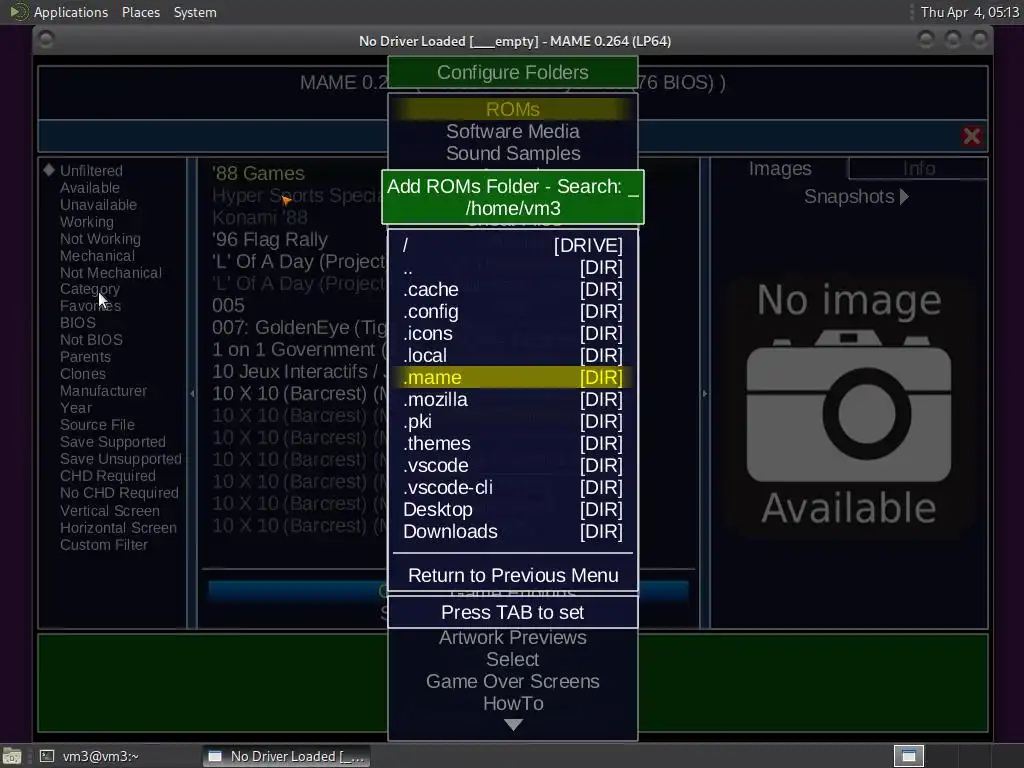
Task: Expand the Snapshots right arrow
Action: coord(904,197)
